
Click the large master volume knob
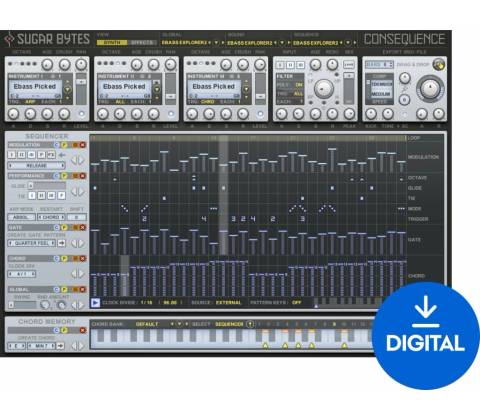click(x=430, y=88)
